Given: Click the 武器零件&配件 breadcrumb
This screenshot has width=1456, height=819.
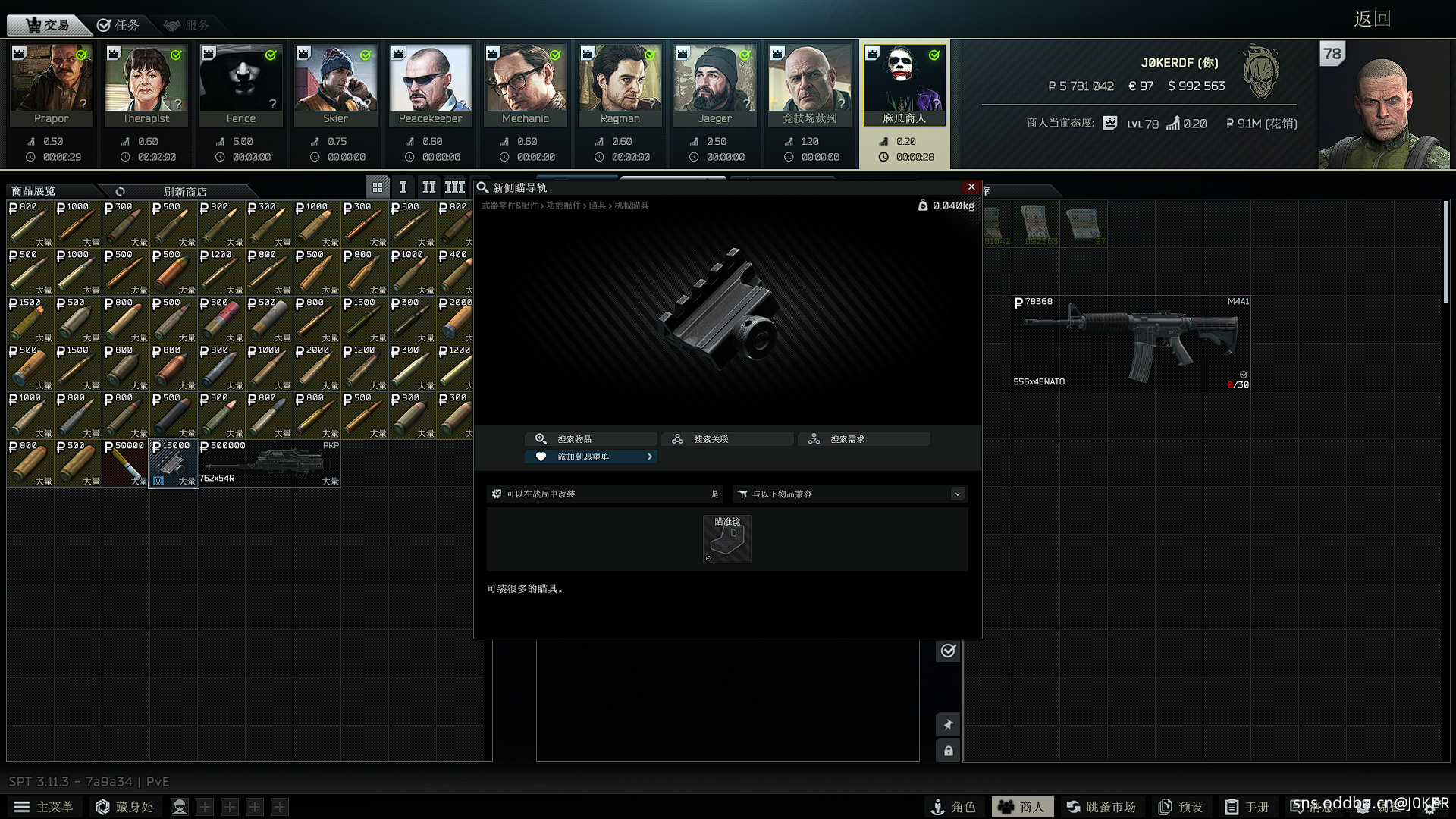Looking at the screenshot, I should point(510,206).
